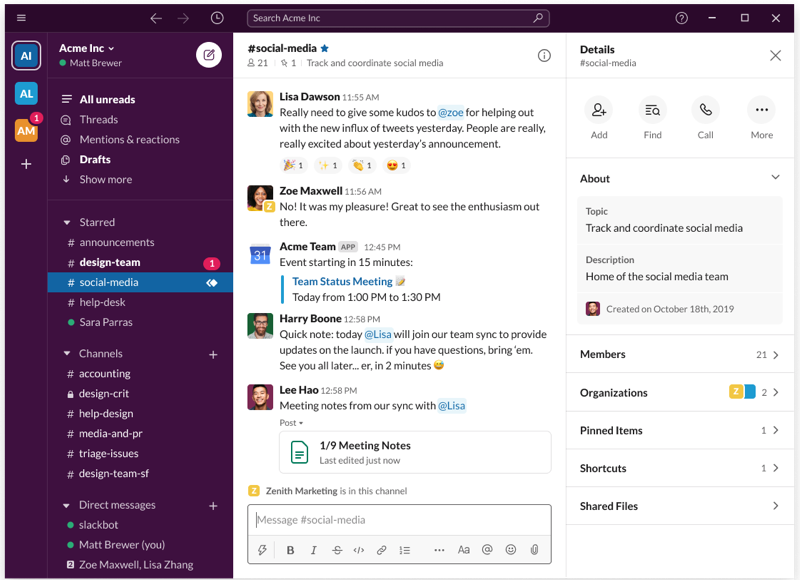The height and width of the screenshot is (580, 800).
Task: Click the Find icon in Details
Action: 652,110
